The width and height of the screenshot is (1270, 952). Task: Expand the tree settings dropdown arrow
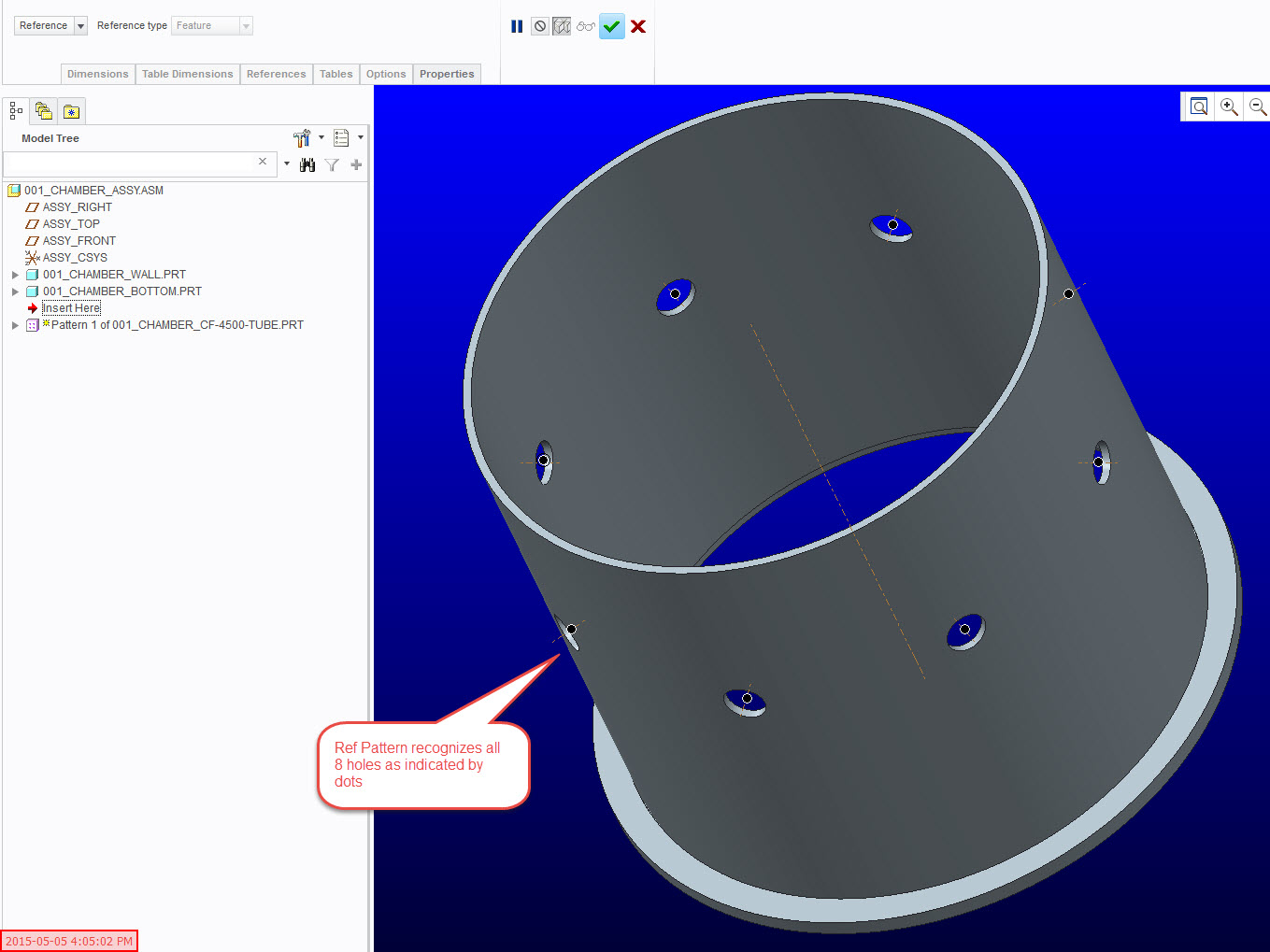coord(321,137)
